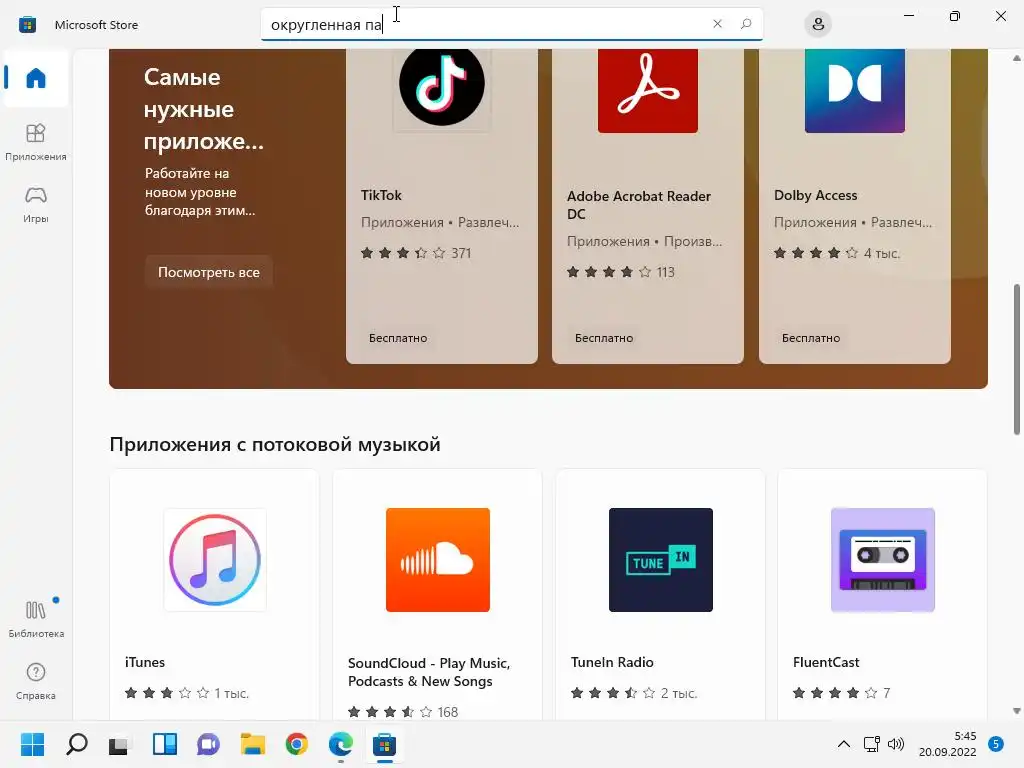The height and width of the screenshot is (768, 1024).
Task: Click the Adobe Acrobat Reader DC title
Action: pos(639,205)
